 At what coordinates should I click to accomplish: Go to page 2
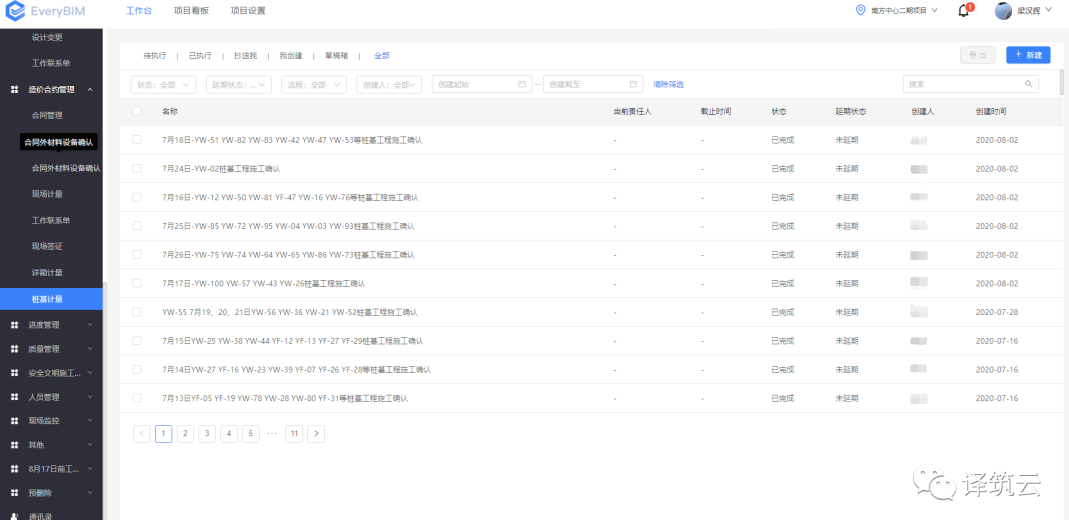click(x=185, y=433)
